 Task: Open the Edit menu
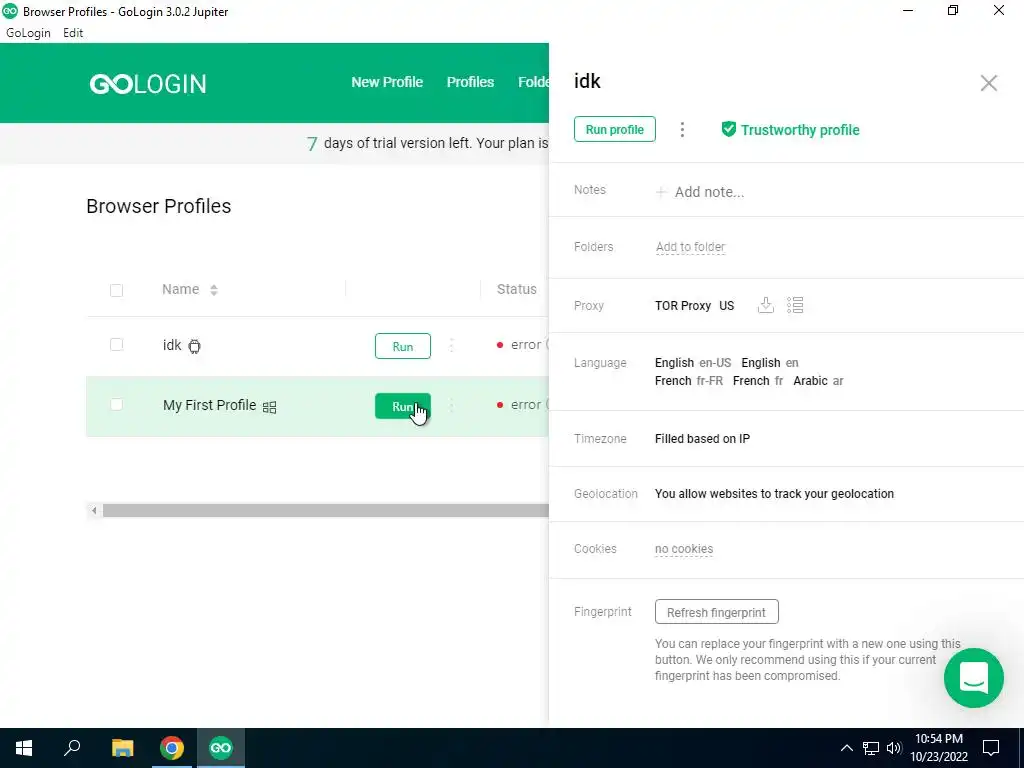[73, 33]
